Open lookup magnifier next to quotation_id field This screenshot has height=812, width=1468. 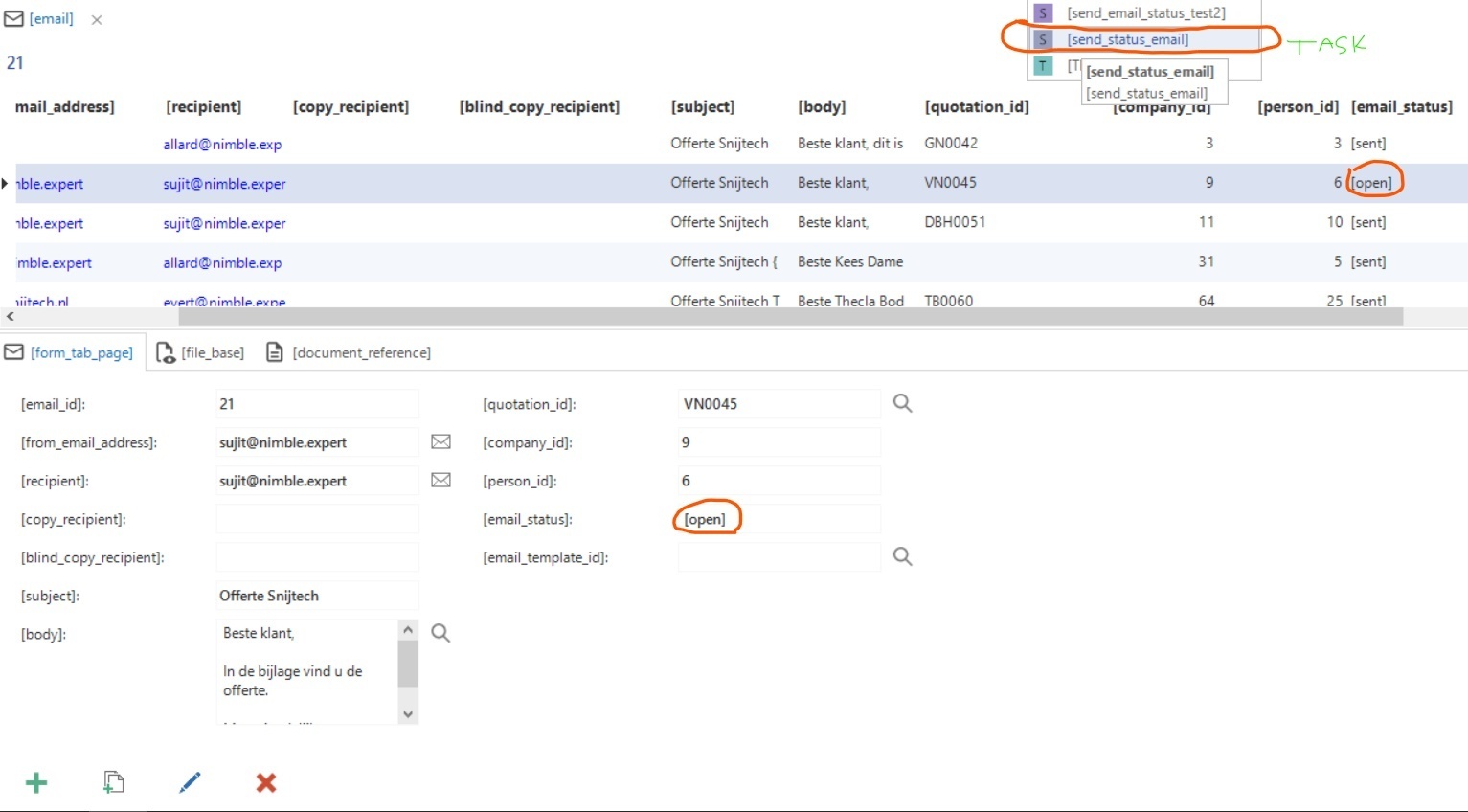902,403
